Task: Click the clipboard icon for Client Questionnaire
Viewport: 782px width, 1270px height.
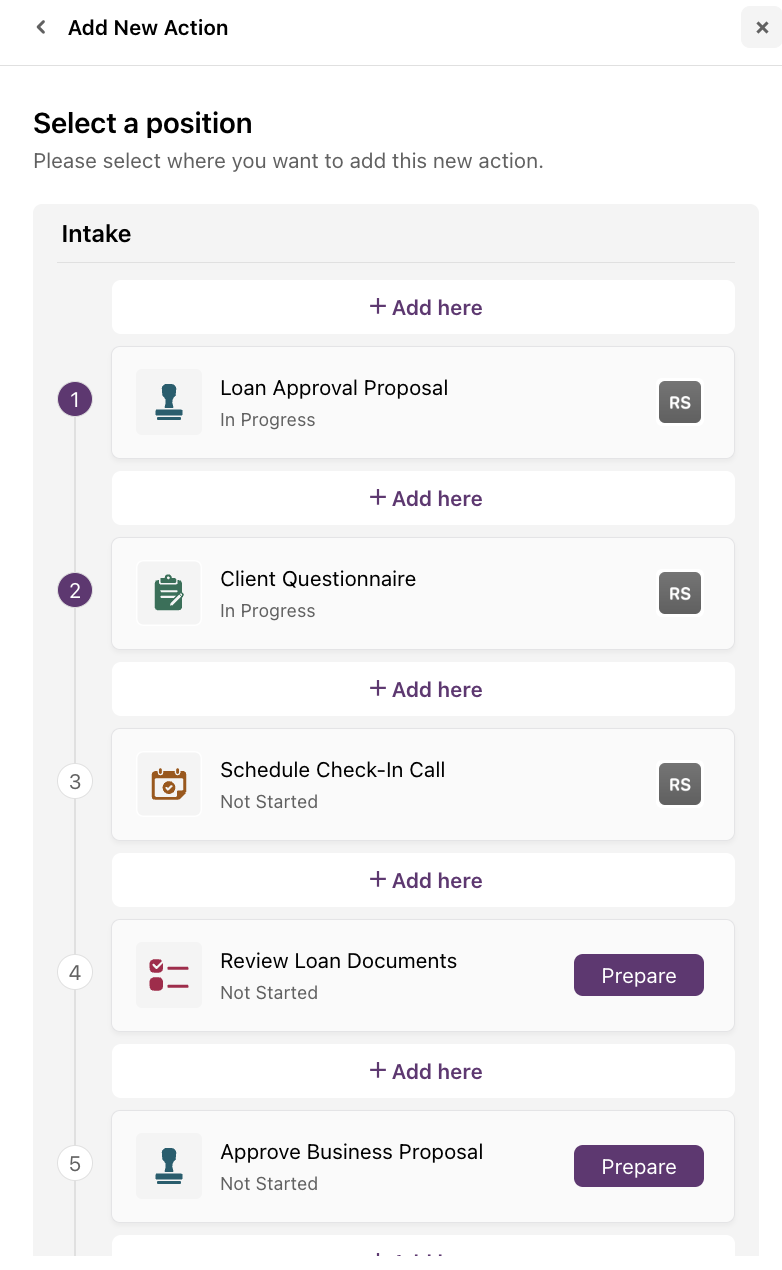Action: [x=169, y=593]
